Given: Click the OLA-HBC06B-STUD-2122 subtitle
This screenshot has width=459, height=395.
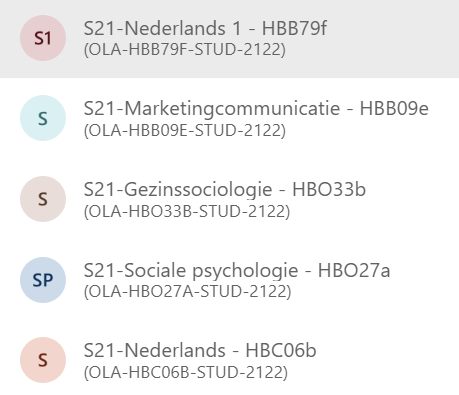Looking at the screenshot, I should tap(186, 372).
